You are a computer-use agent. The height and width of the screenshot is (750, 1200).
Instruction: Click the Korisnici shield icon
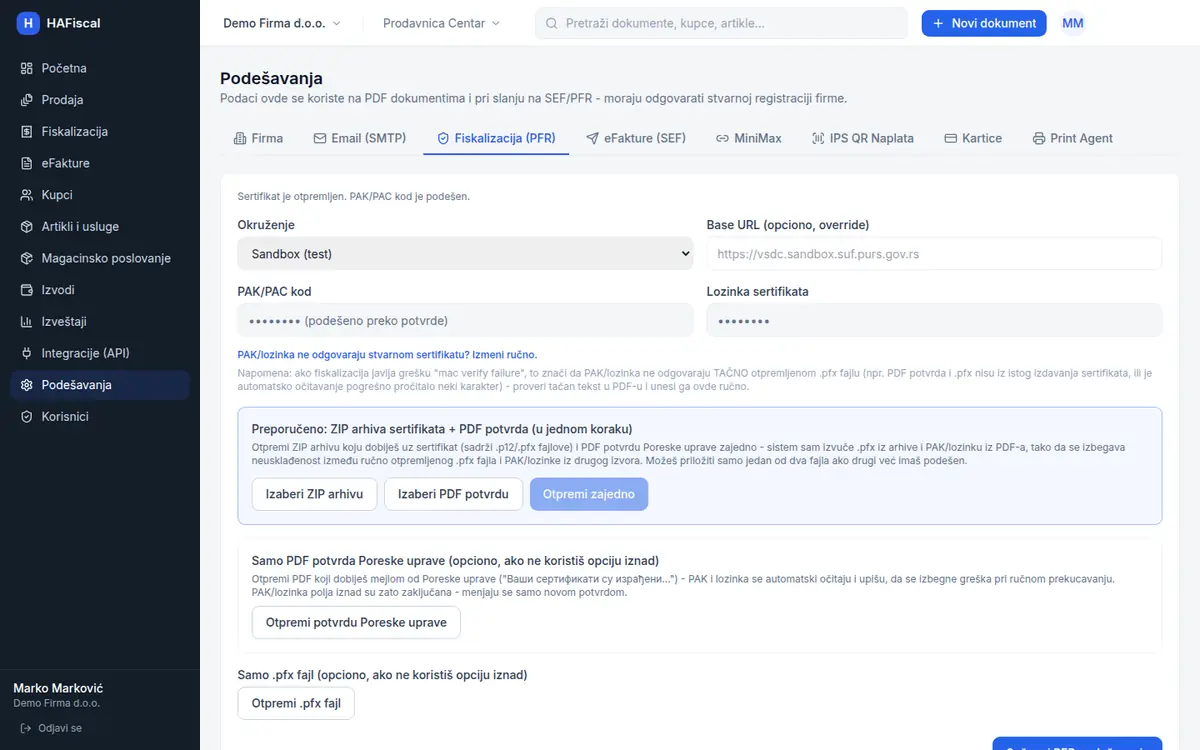pyautogui.click(x=27, y=416)
